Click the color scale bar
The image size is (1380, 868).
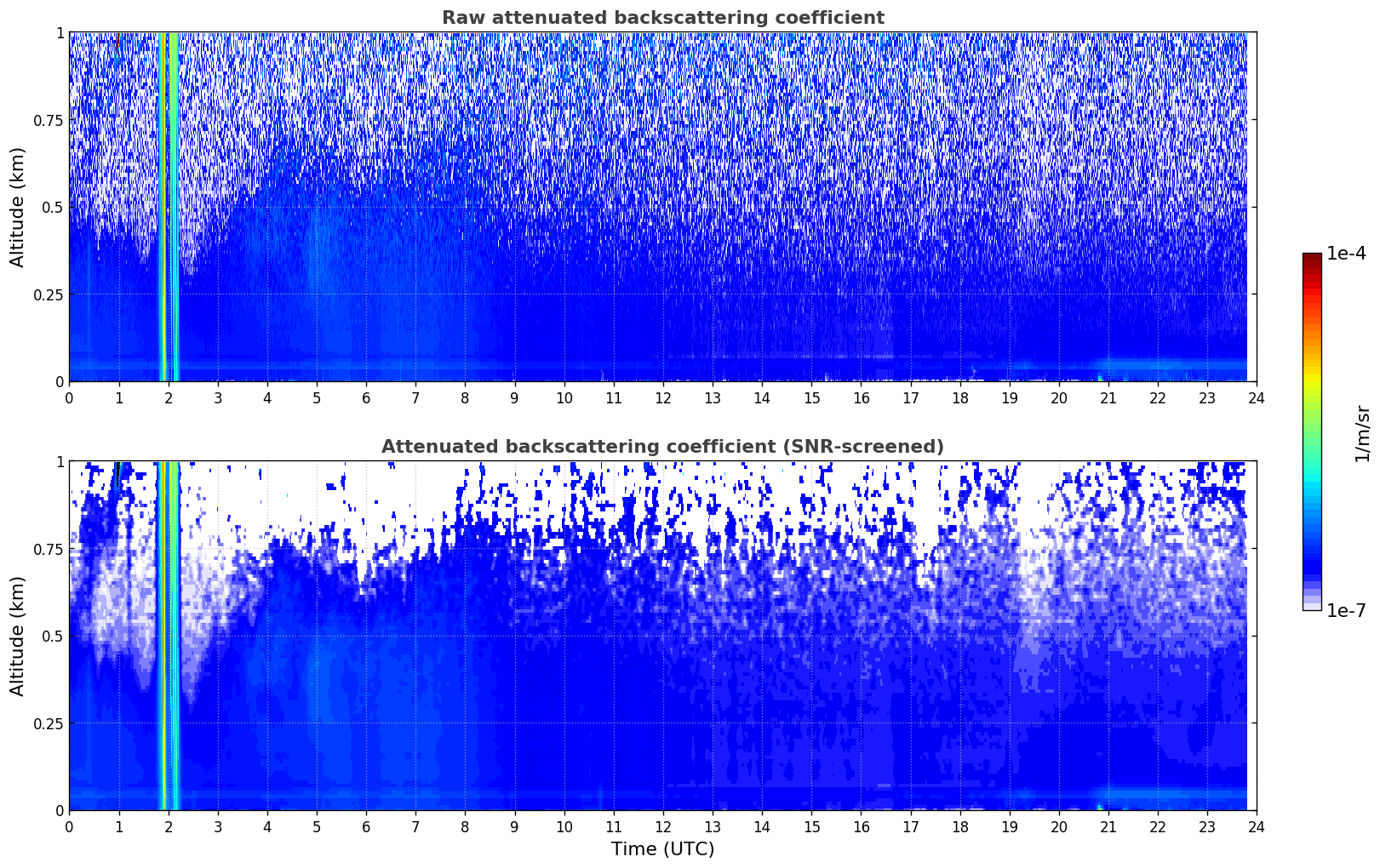1312,431
